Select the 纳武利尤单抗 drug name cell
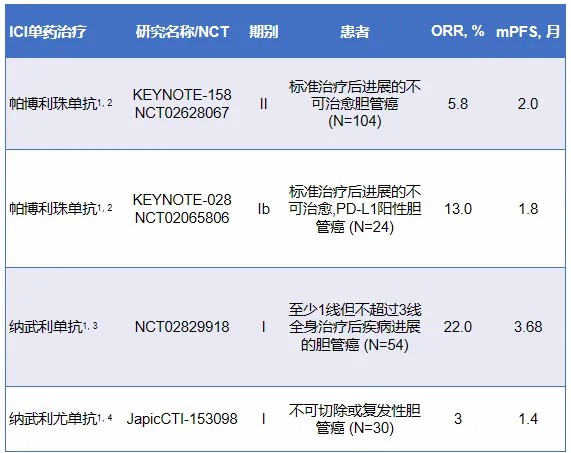Image resolution: width=571 pixels, height=453 pixels. pos(61,419)
